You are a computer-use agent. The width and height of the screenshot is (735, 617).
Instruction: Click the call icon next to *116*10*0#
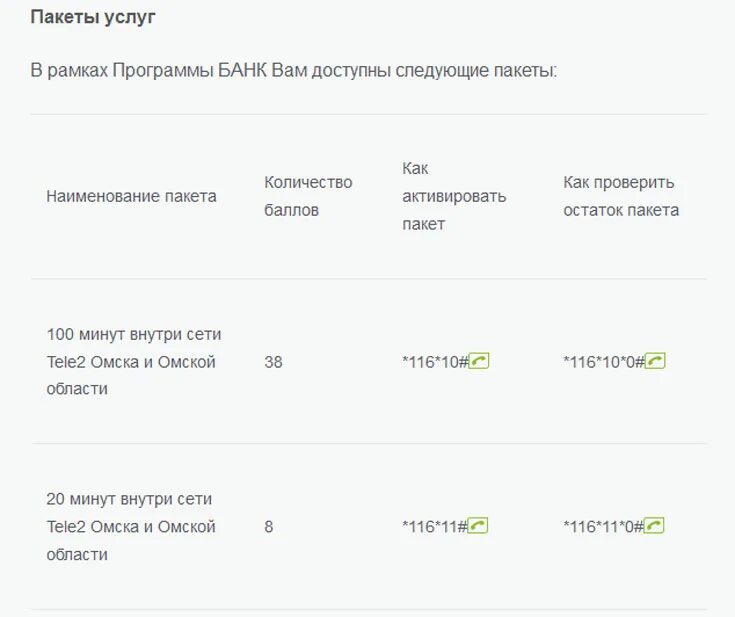(655, 361)
